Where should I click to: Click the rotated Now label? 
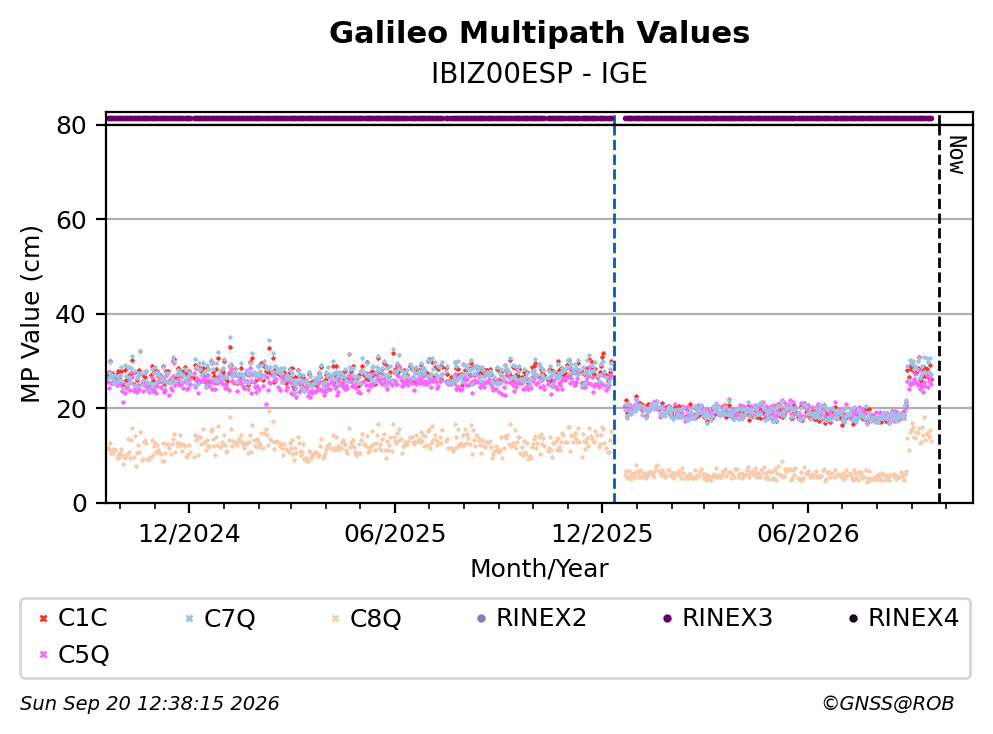pos(957,155)
